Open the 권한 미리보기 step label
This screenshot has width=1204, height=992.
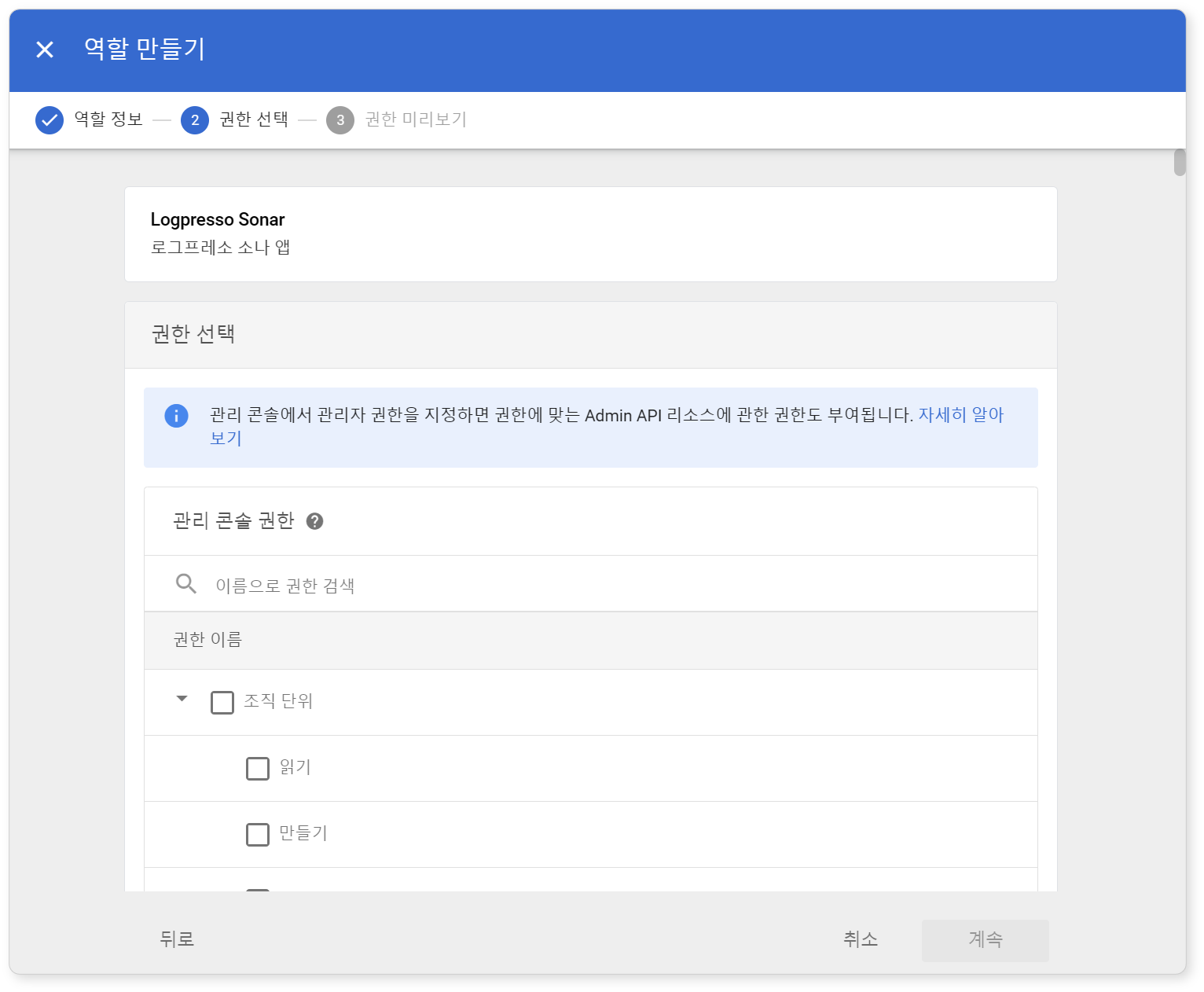coord(416,119)
